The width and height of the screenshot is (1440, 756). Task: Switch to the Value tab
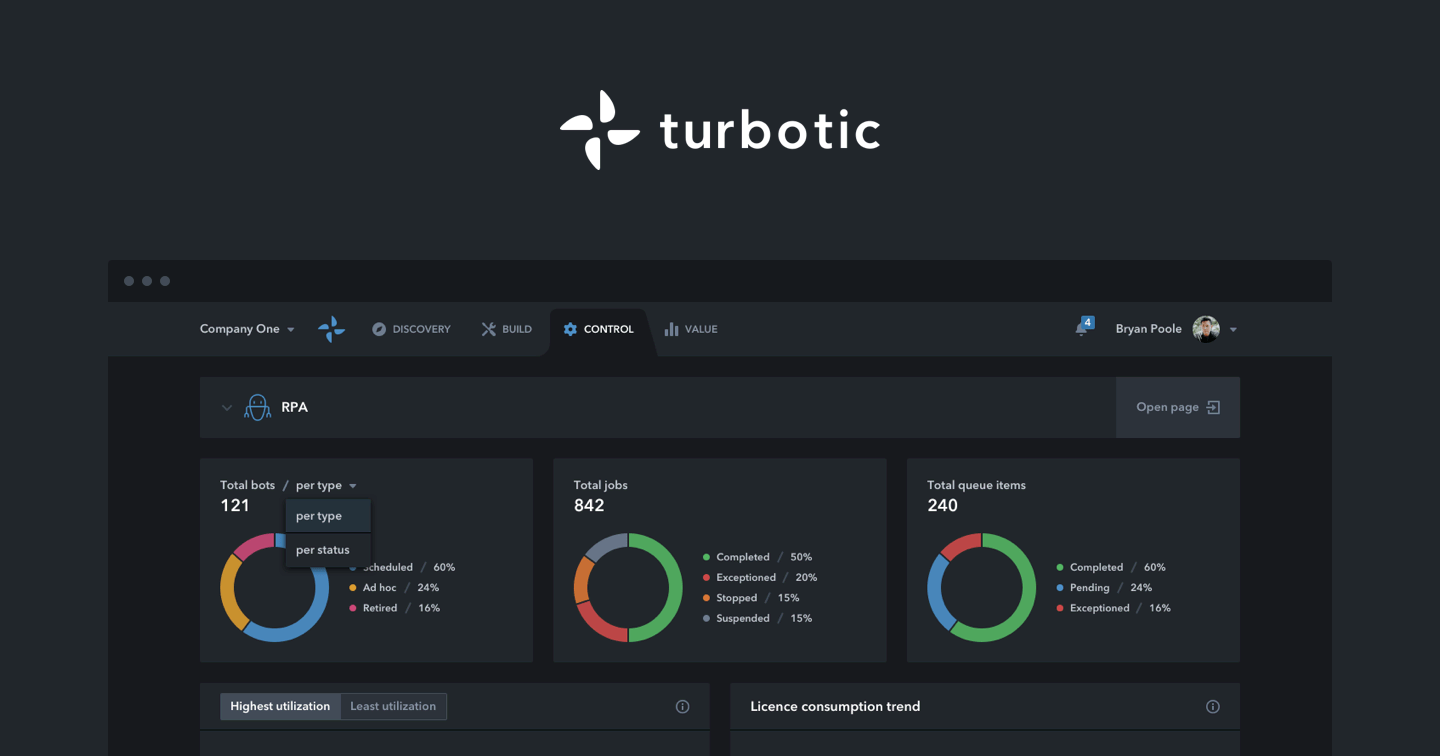click(x=691, y=329)
